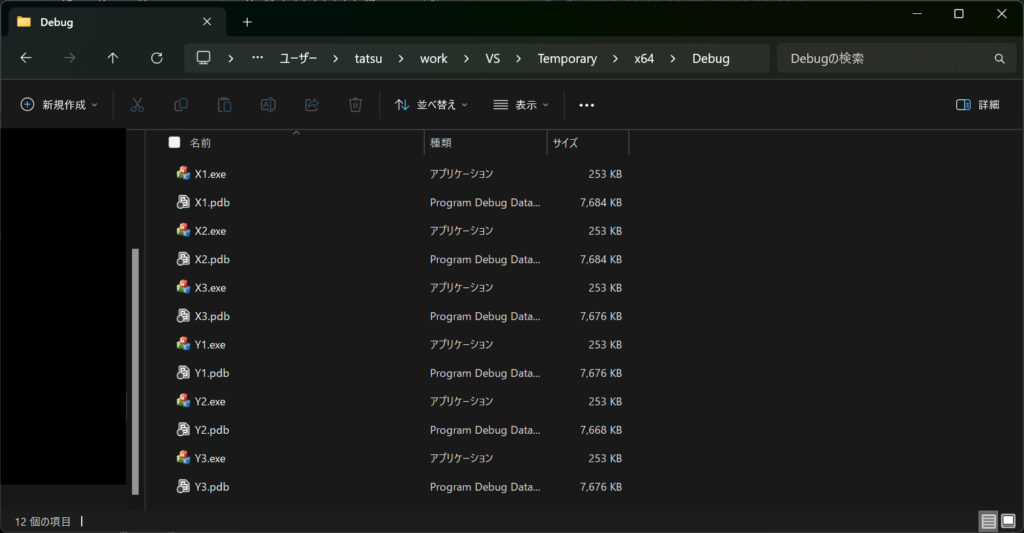The height and width of the screenshot is (533, 1024).
Task: Open the 表示 view dropdown
Action: tap(520, 104)
